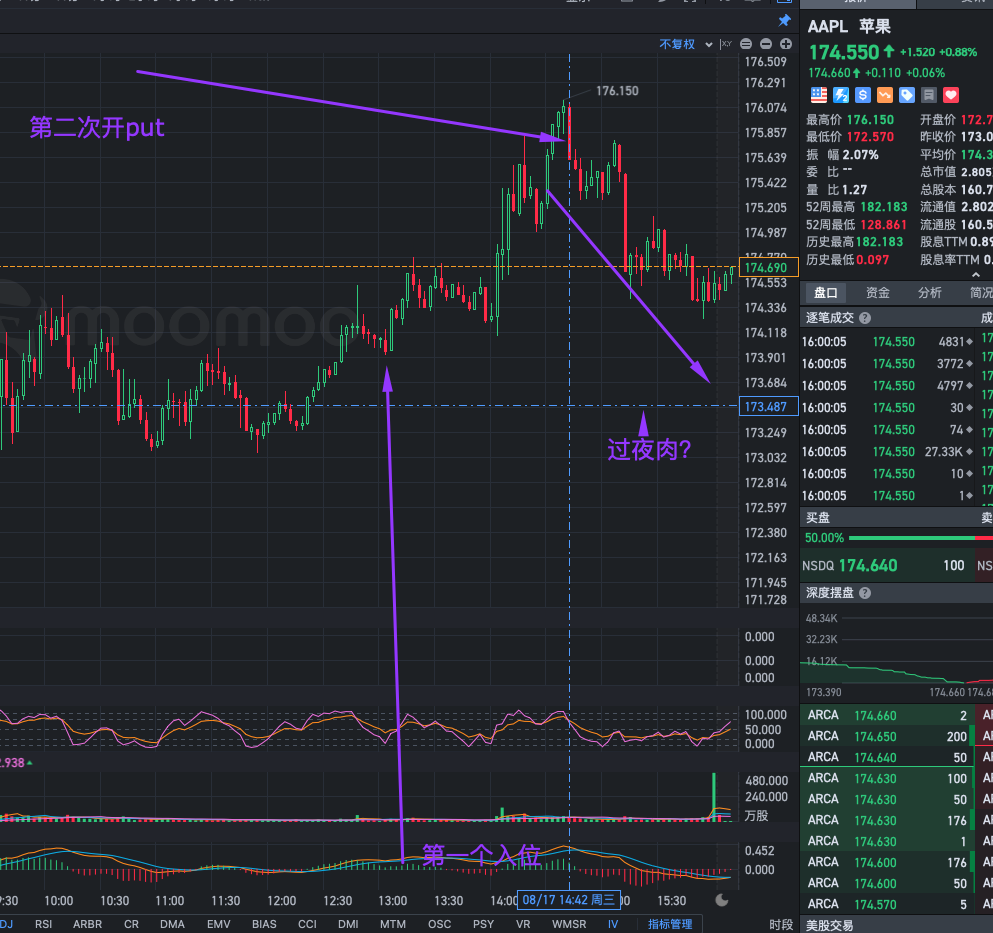
Task: Select the EMV indicator
Action: click(218, 924)
